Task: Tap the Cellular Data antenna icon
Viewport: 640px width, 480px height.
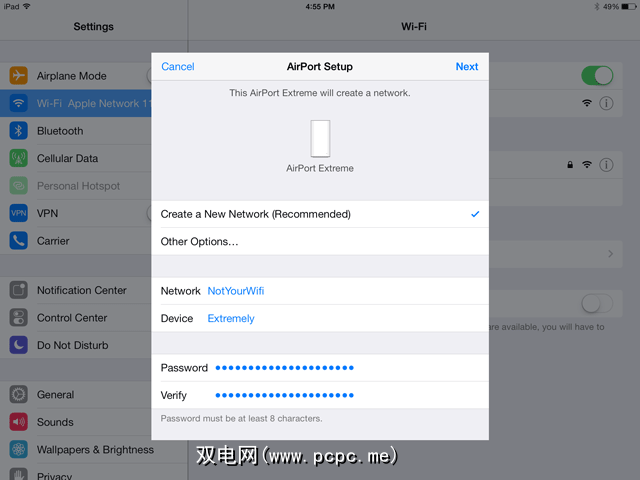Action: click(18, 158)
